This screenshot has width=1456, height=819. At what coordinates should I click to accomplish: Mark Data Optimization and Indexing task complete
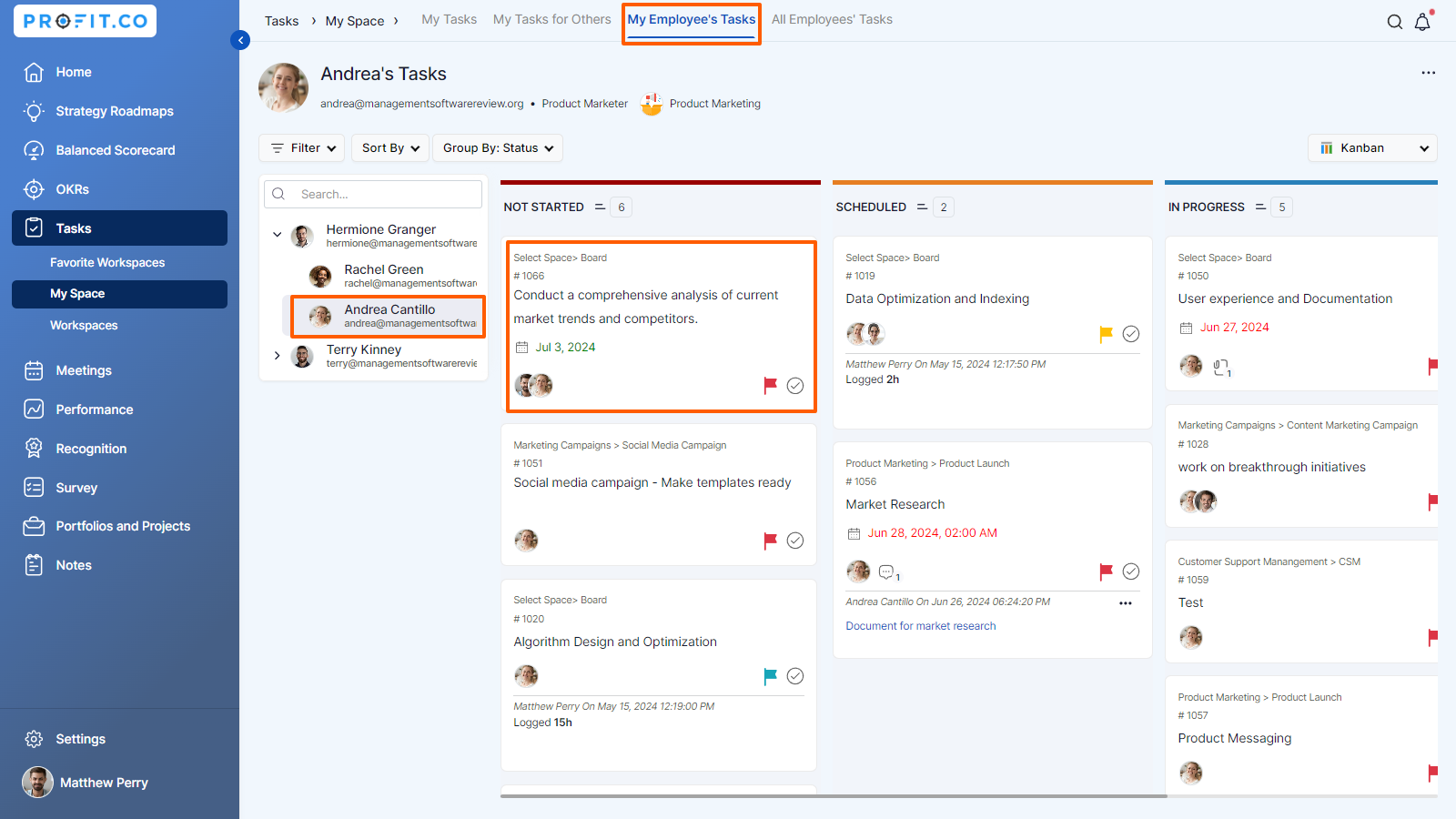(1130, 334)
